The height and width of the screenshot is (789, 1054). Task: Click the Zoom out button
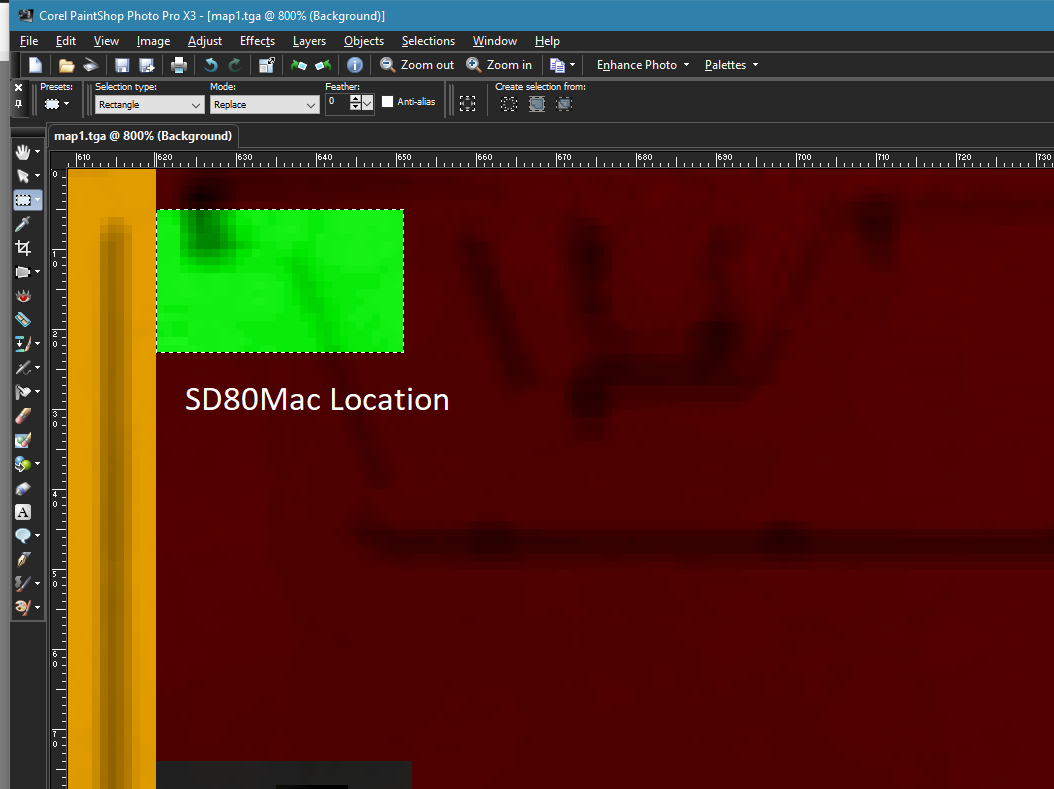coord(417,65)
